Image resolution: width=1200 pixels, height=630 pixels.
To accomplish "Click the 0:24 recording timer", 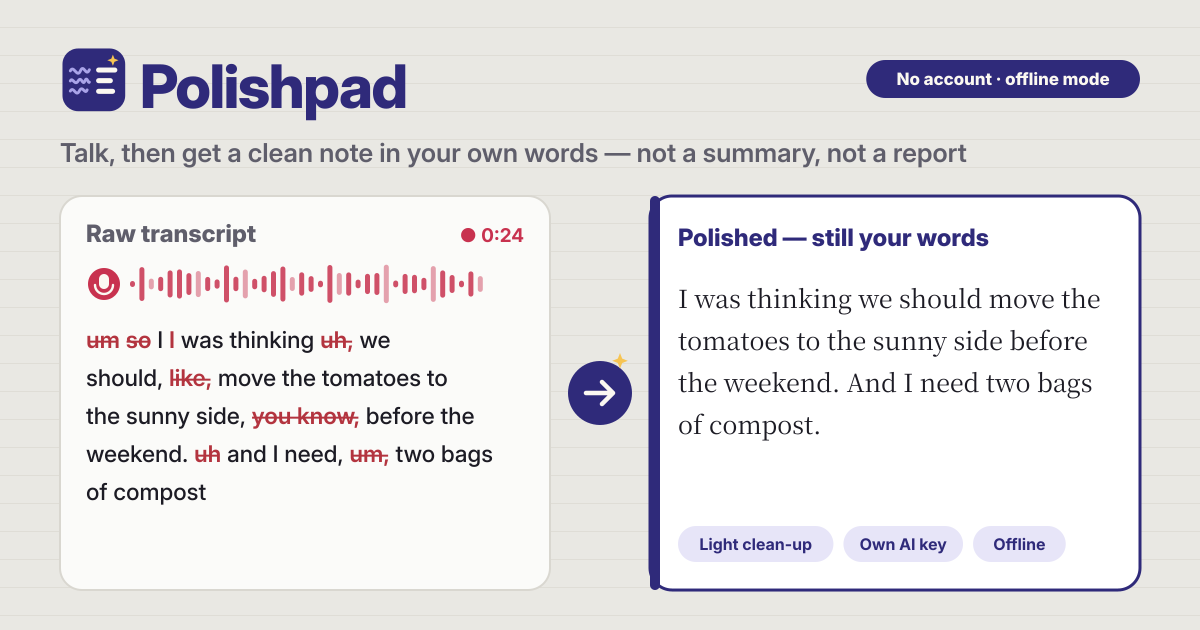I will (x=502, y=236).
